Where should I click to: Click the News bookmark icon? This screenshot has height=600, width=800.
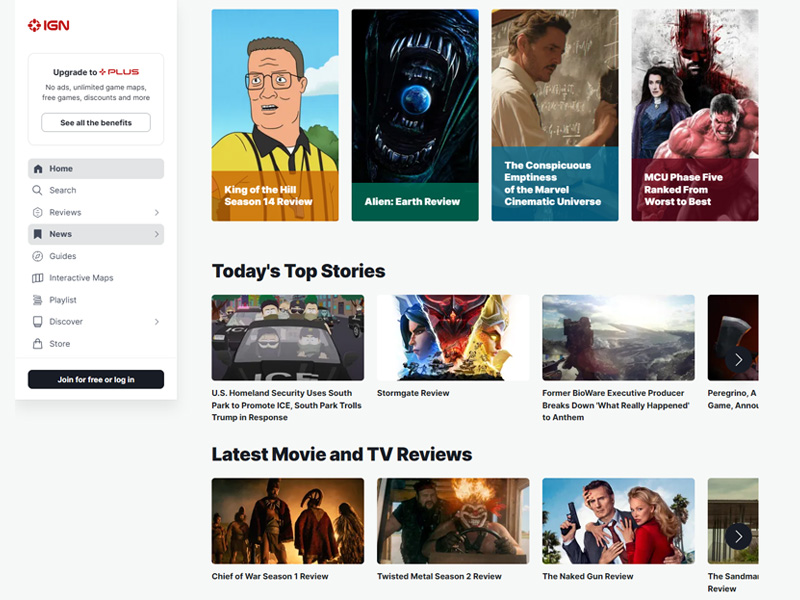coord(38,234)
